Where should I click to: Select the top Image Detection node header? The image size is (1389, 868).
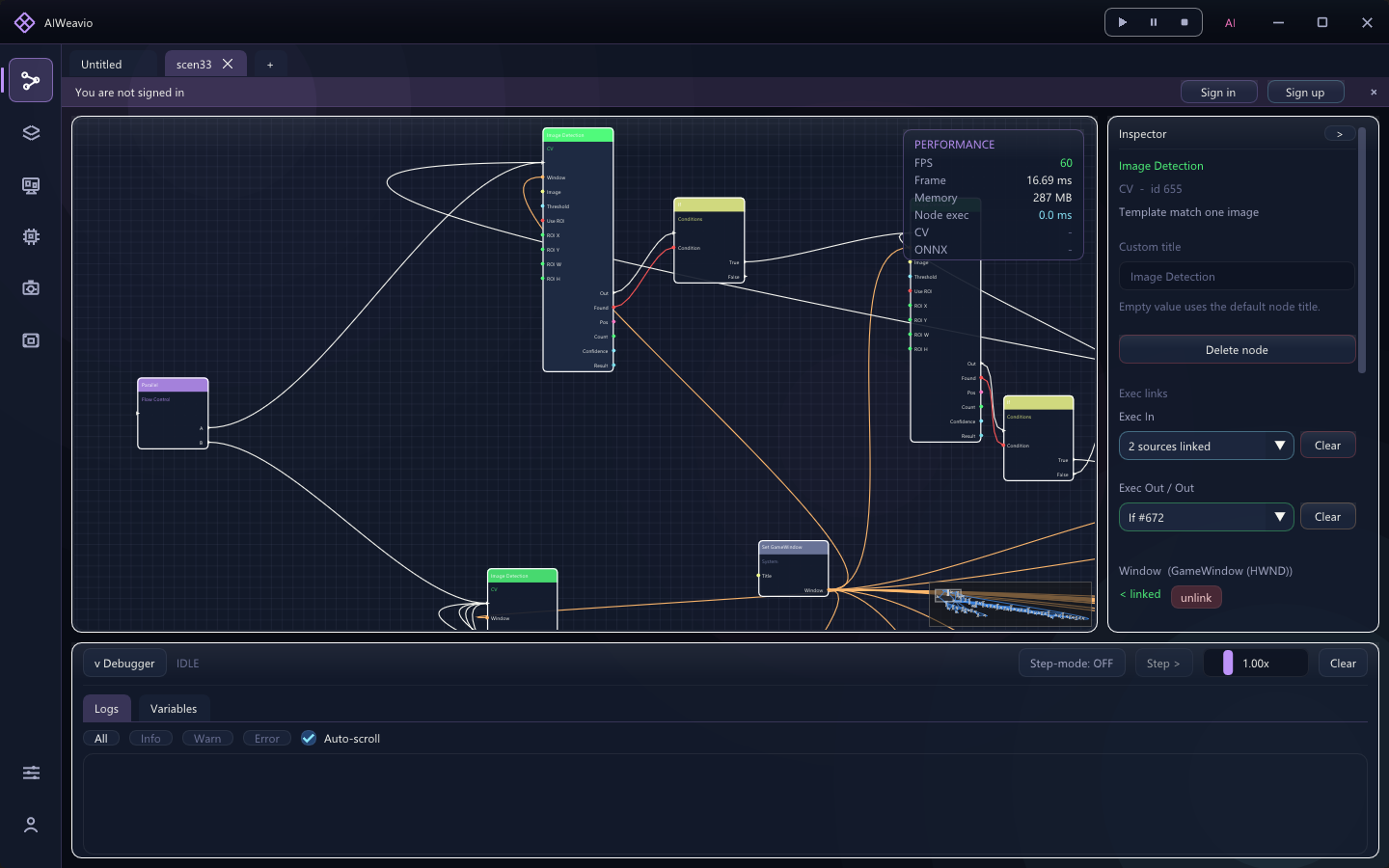(578, 135)
